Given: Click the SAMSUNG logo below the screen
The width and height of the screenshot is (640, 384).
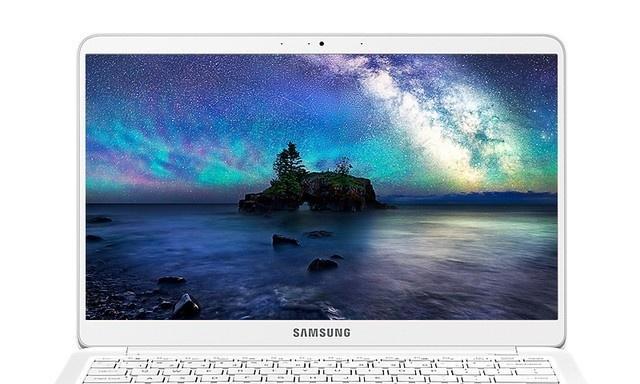Looking at the screenshot, I should (x=322, y=333).
